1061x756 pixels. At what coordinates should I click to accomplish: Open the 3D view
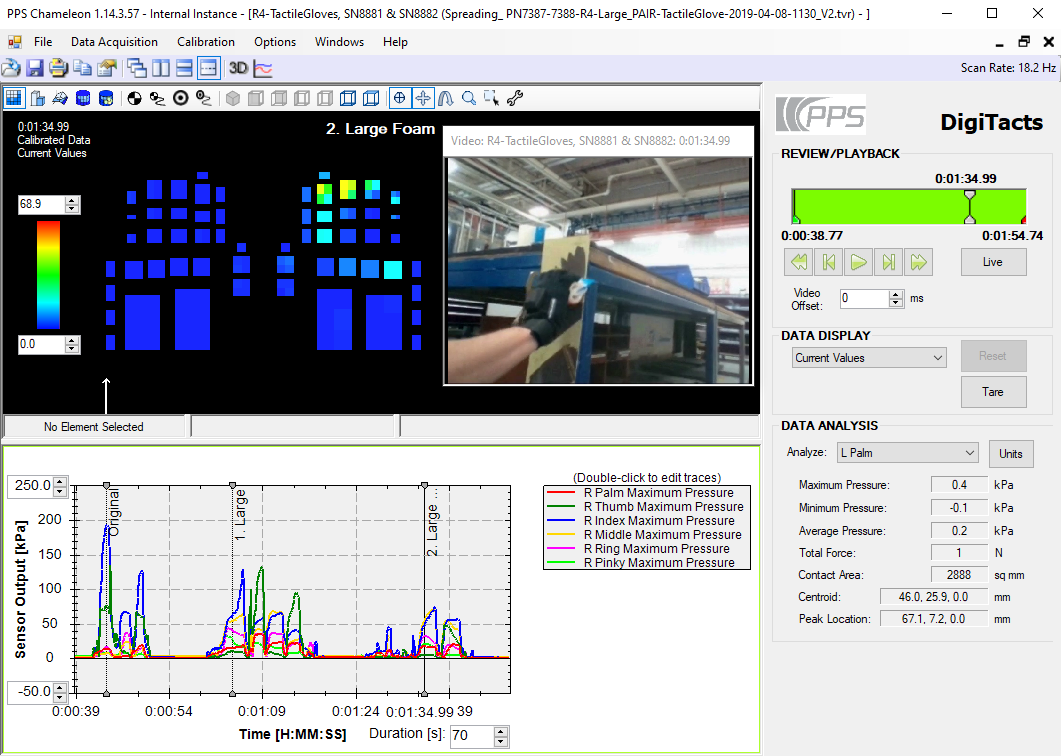[x=238, y=68]
